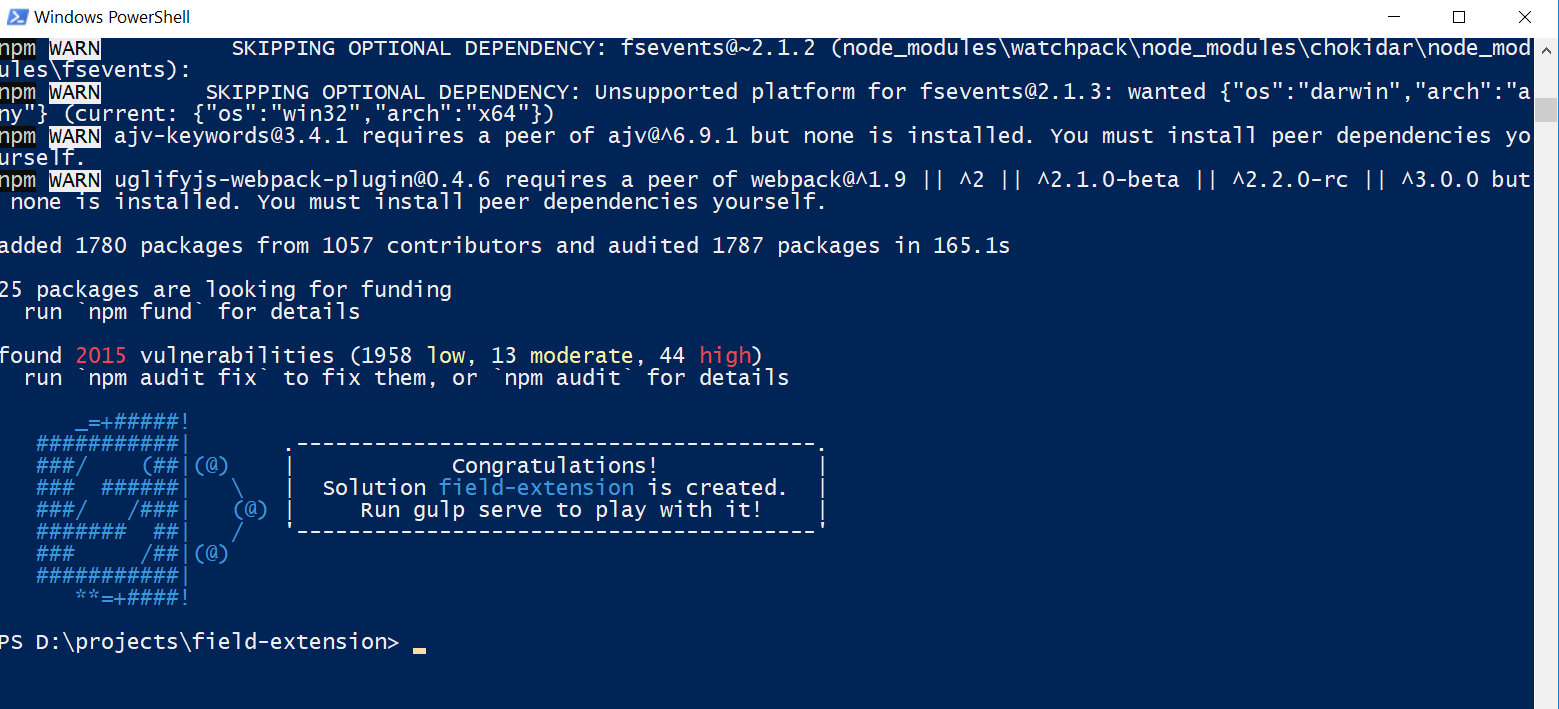Click the Windows PowerShell title text
This screenshot has width=1559, height=709.
click(x=112, y=17)
